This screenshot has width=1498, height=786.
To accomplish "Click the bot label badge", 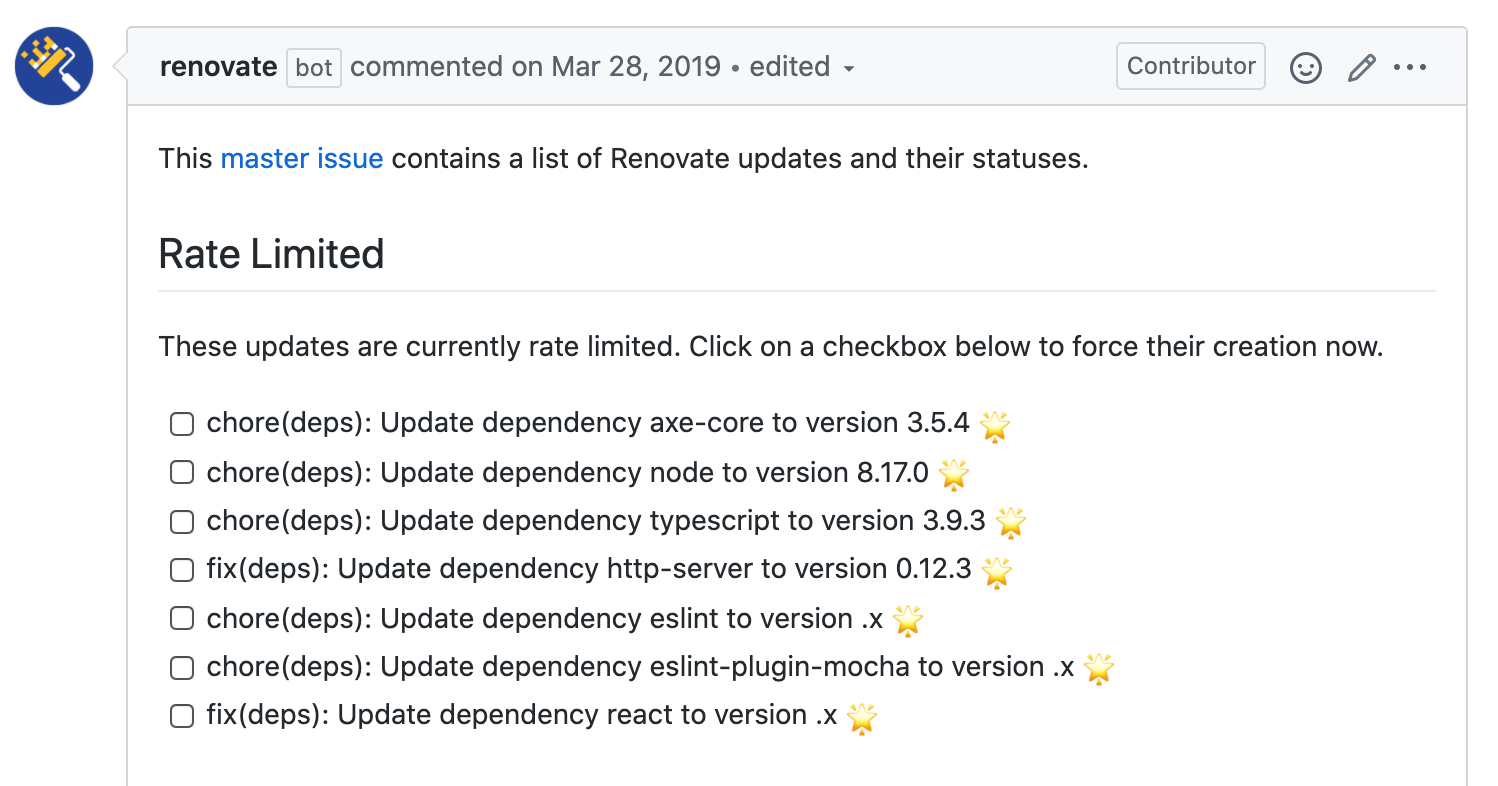I will 314,68.
